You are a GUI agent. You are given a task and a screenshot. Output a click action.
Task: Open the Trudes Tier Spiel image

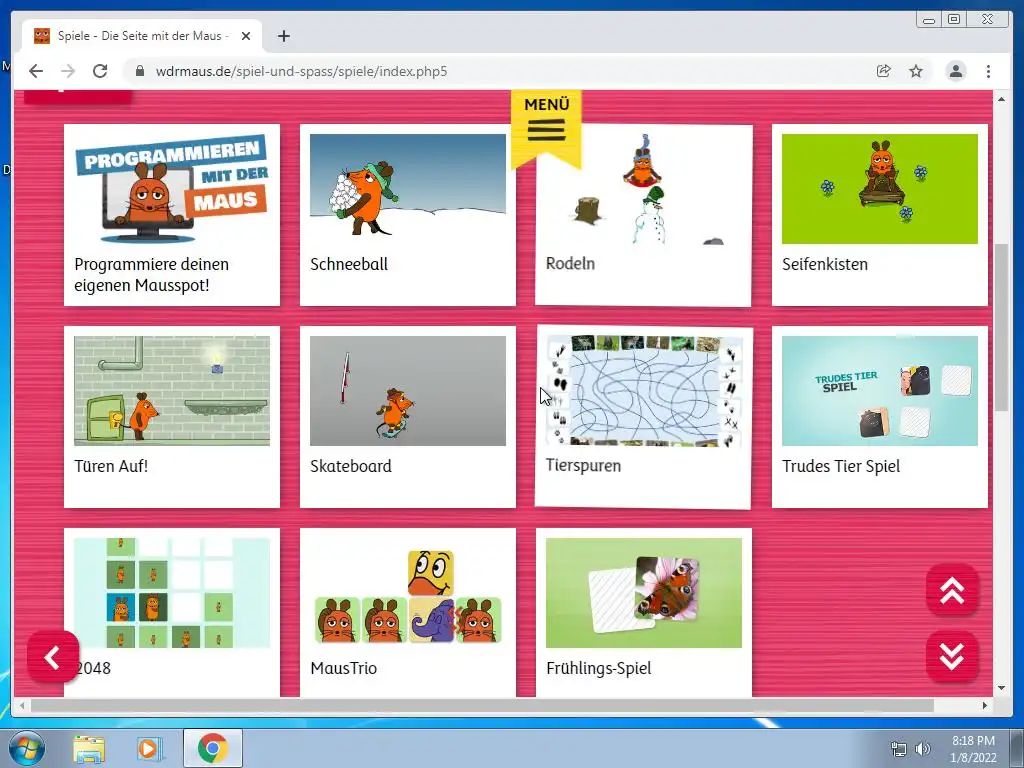(x=880, y=391)
